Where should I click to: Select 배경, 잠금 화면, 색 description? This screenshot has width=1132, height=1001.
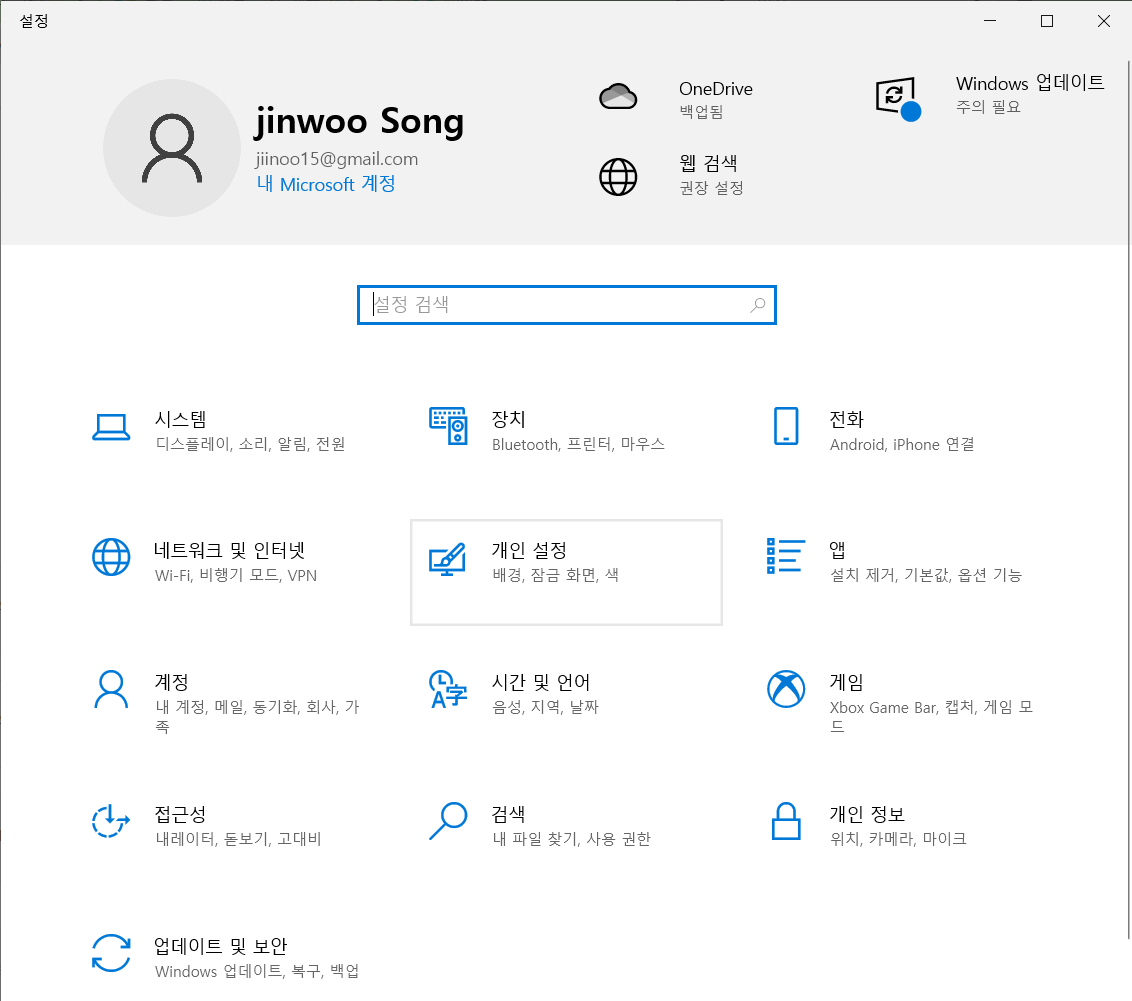[555, 575]
